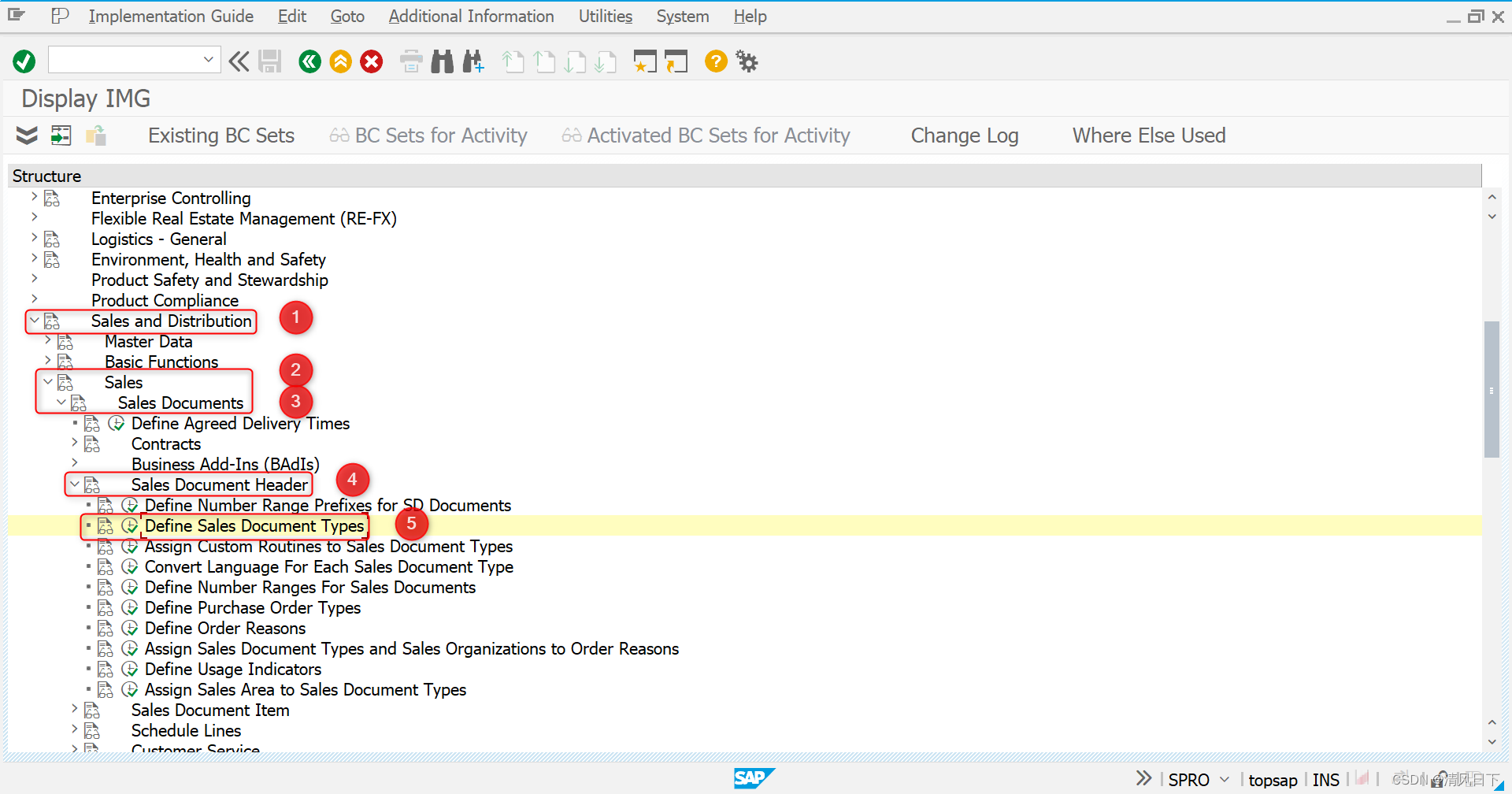Expand the Enterprise Controlling node
1512x794 pixels.
tap(35, 198)
